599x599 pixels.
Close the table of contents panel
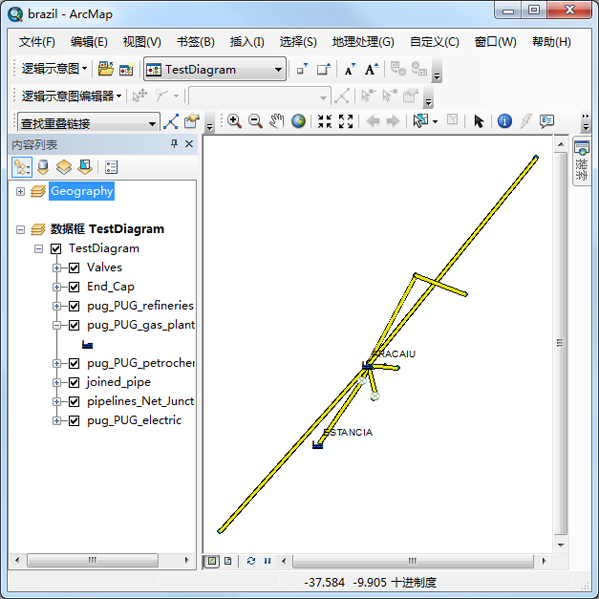pyautogui.click(x=189, y=144)
